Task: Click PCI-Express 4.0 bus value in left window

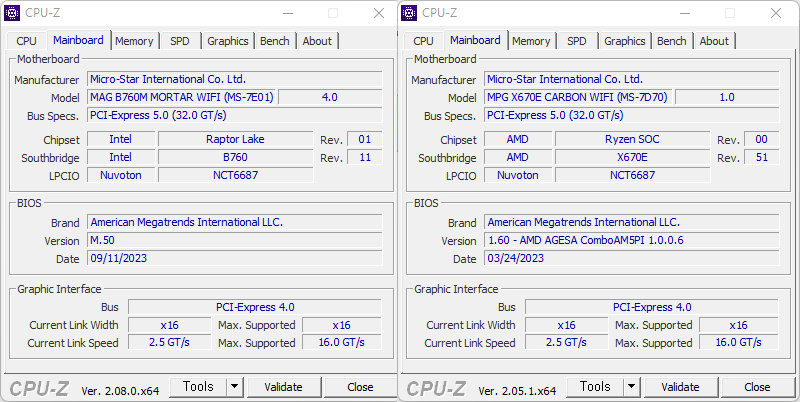Action: pos(255,307)
